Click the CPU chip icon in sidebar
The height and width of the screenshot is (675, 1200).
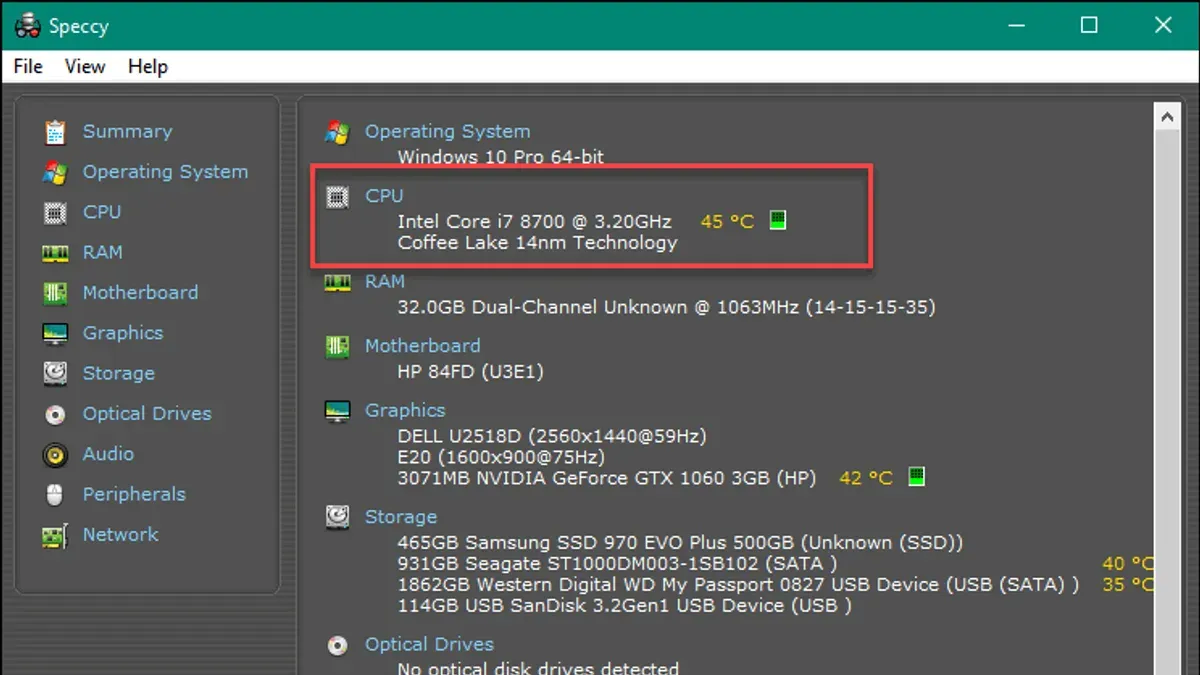[55, 212]
